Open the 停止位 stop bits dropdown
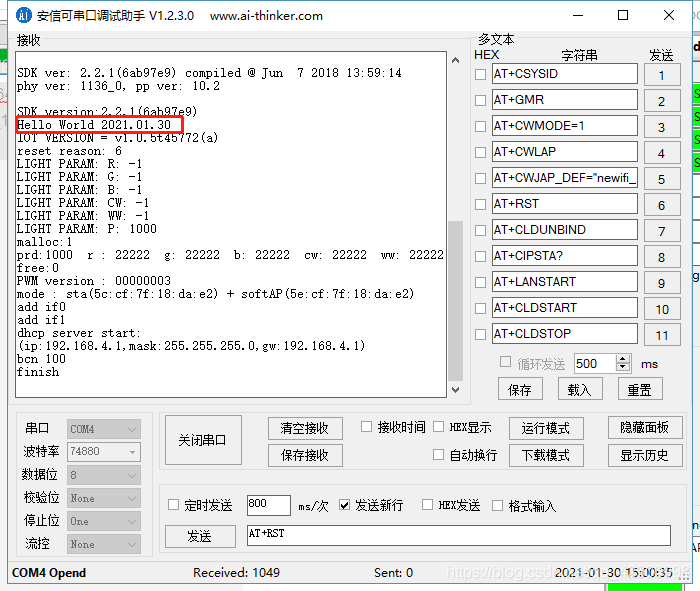Screen dimensions: 700x591 (x=104, y=521)
